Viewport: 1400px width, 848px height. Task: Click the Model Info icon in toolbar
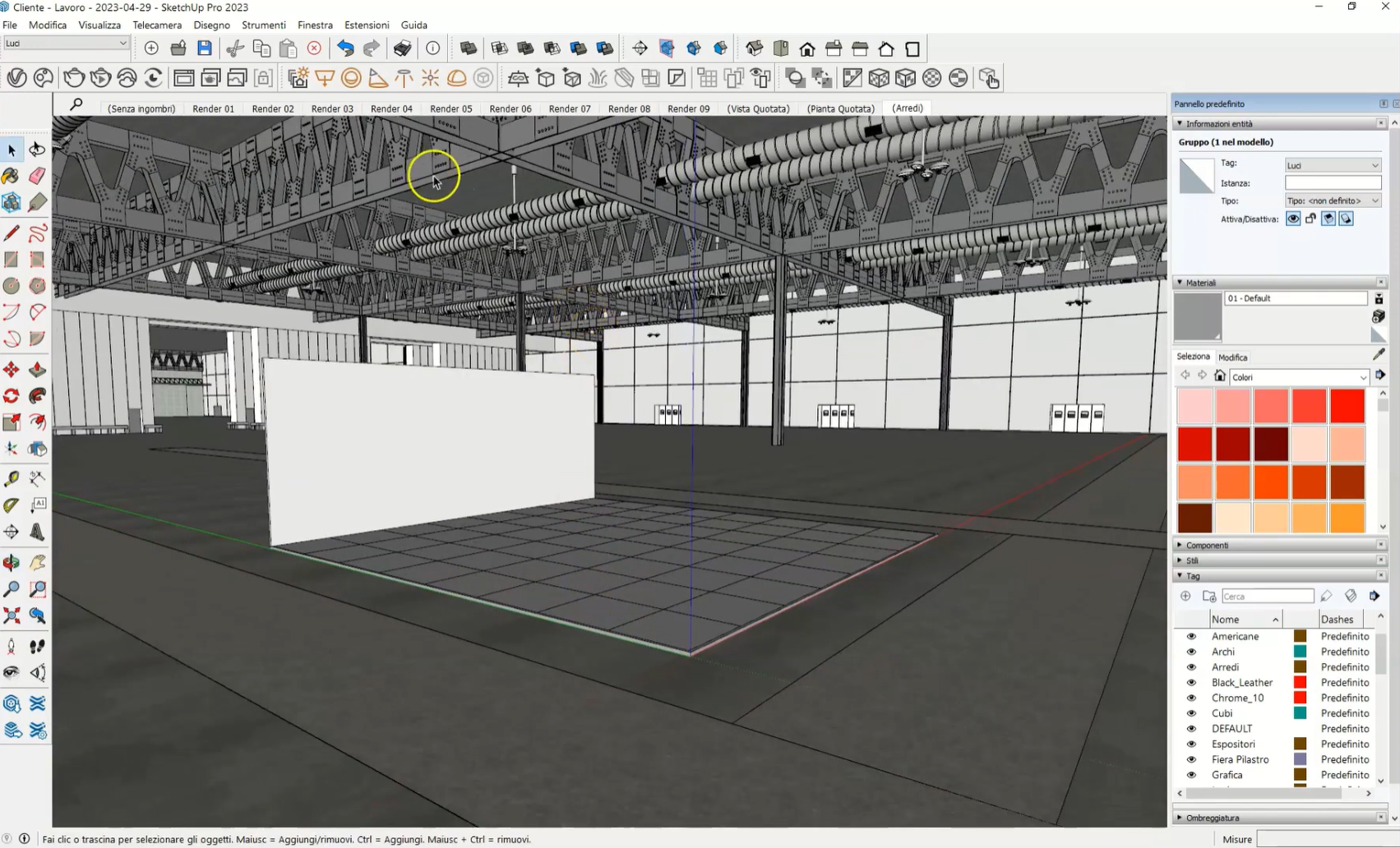pyautogui.click(x=432, y=48)
